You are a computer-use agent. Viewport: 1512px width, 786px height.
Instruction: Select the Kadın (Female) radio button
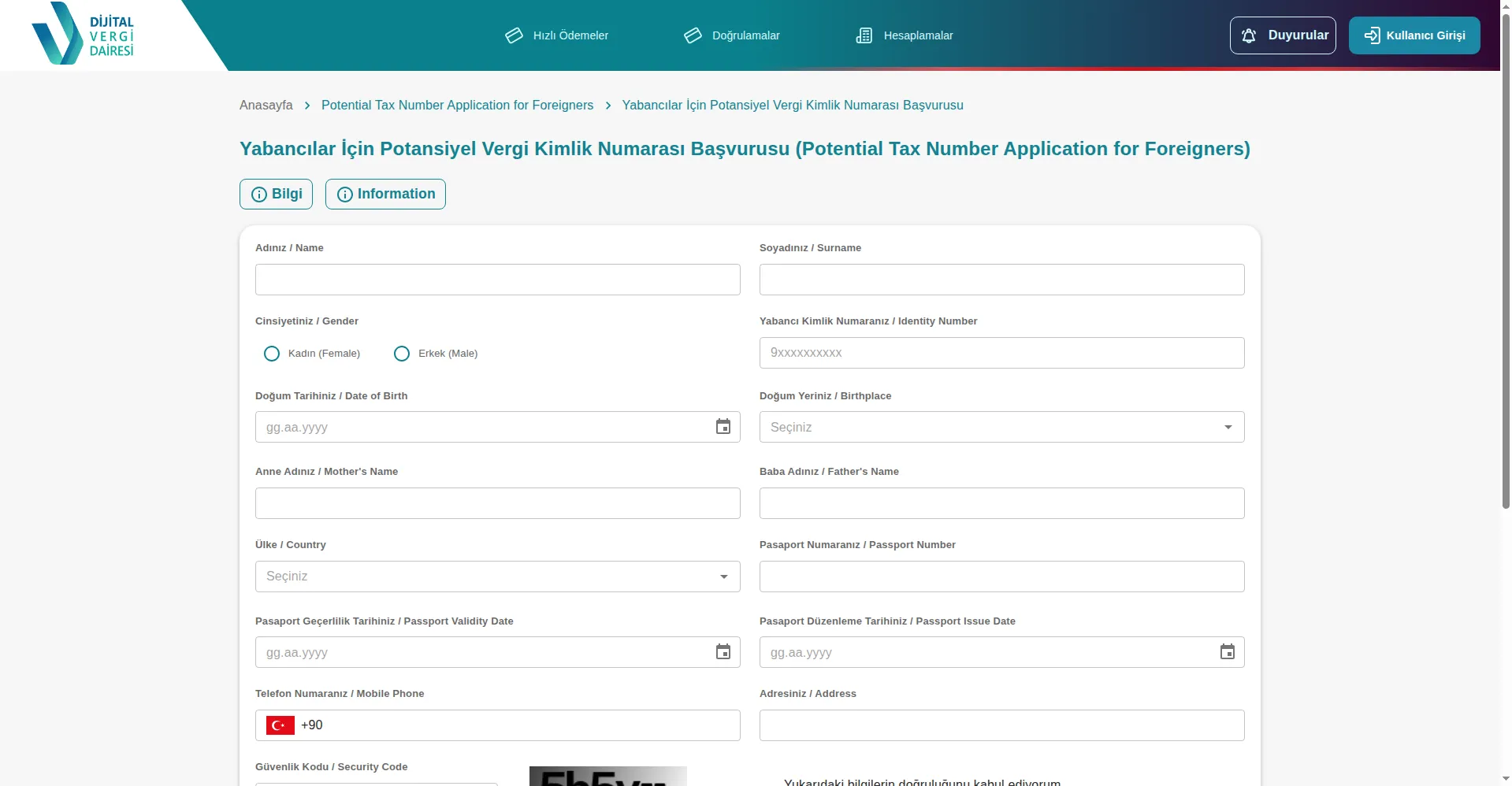point(272,354)
